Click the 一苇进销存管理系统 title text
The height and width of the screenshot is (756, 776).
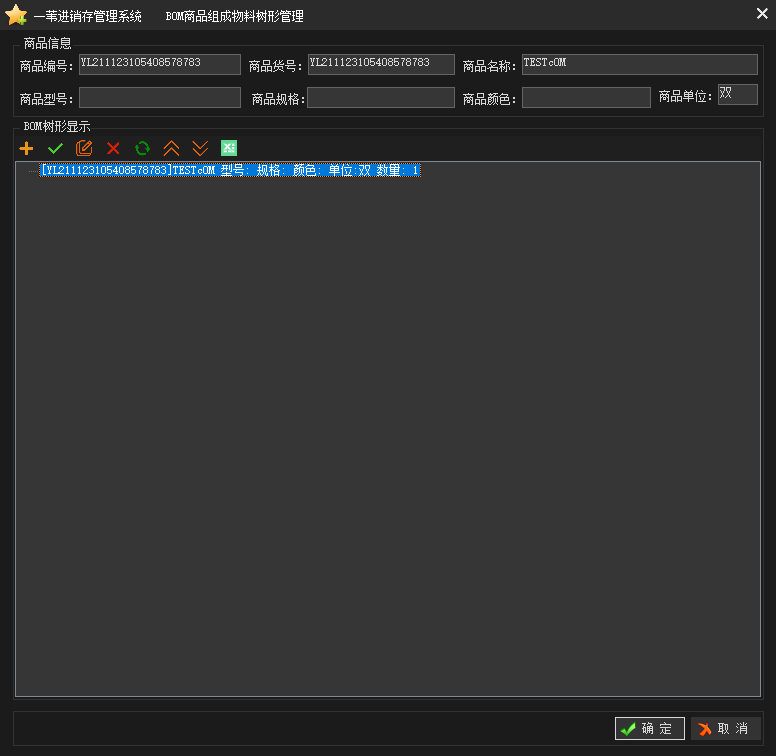88,16
